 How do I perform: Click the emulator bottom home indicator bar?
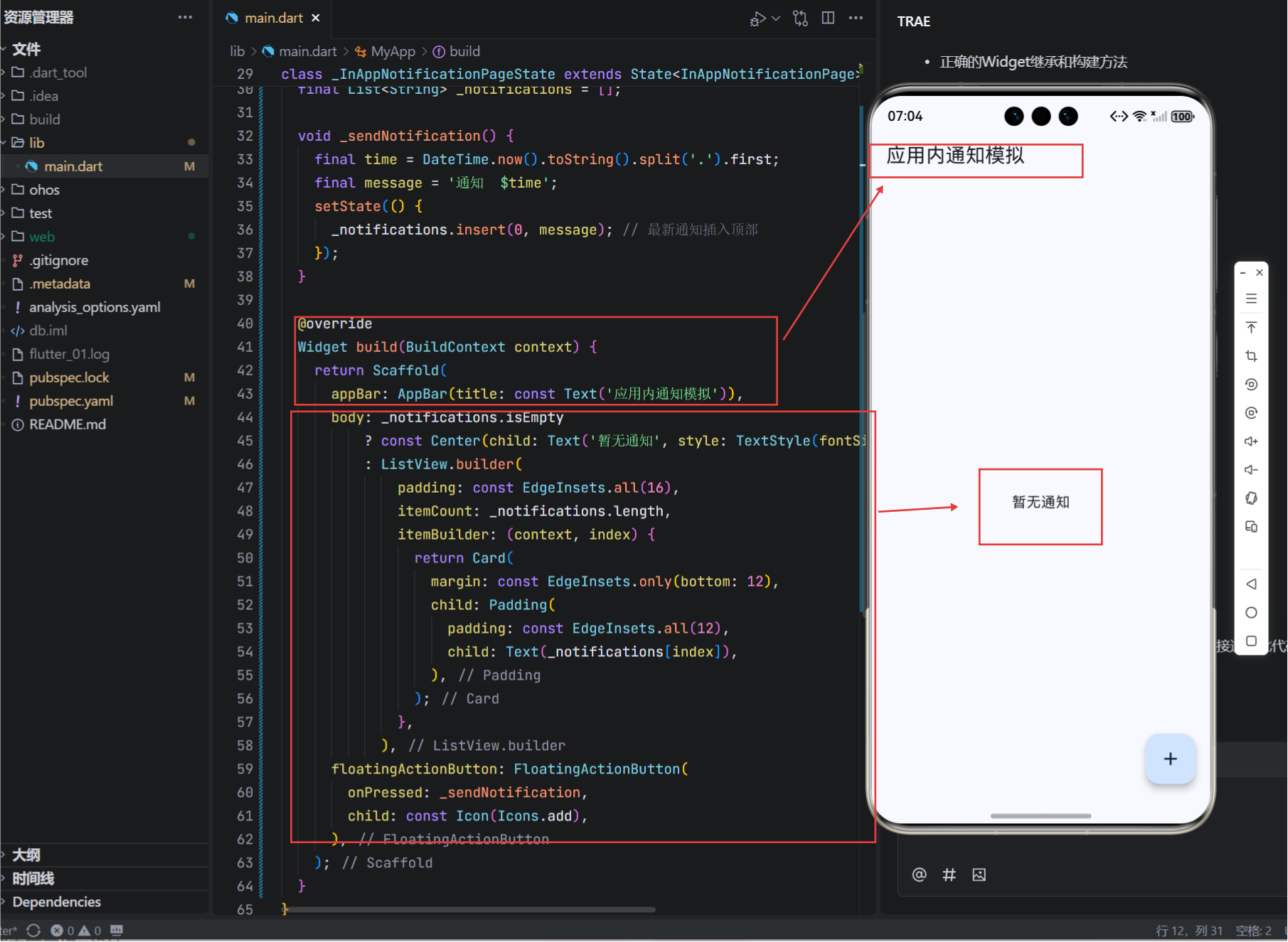click(x=1040, y=815)
